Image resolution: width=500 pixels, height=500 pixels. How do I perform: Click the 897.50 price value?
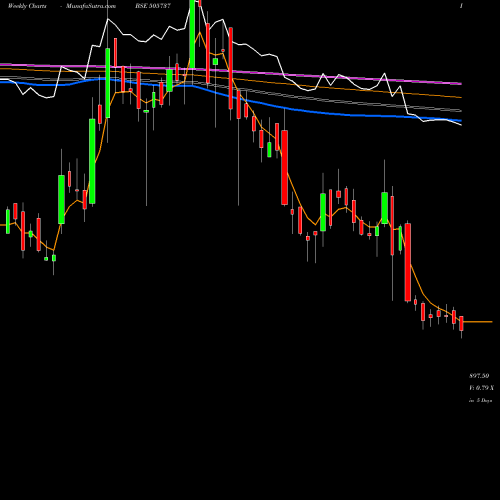[x=479, y=376]
